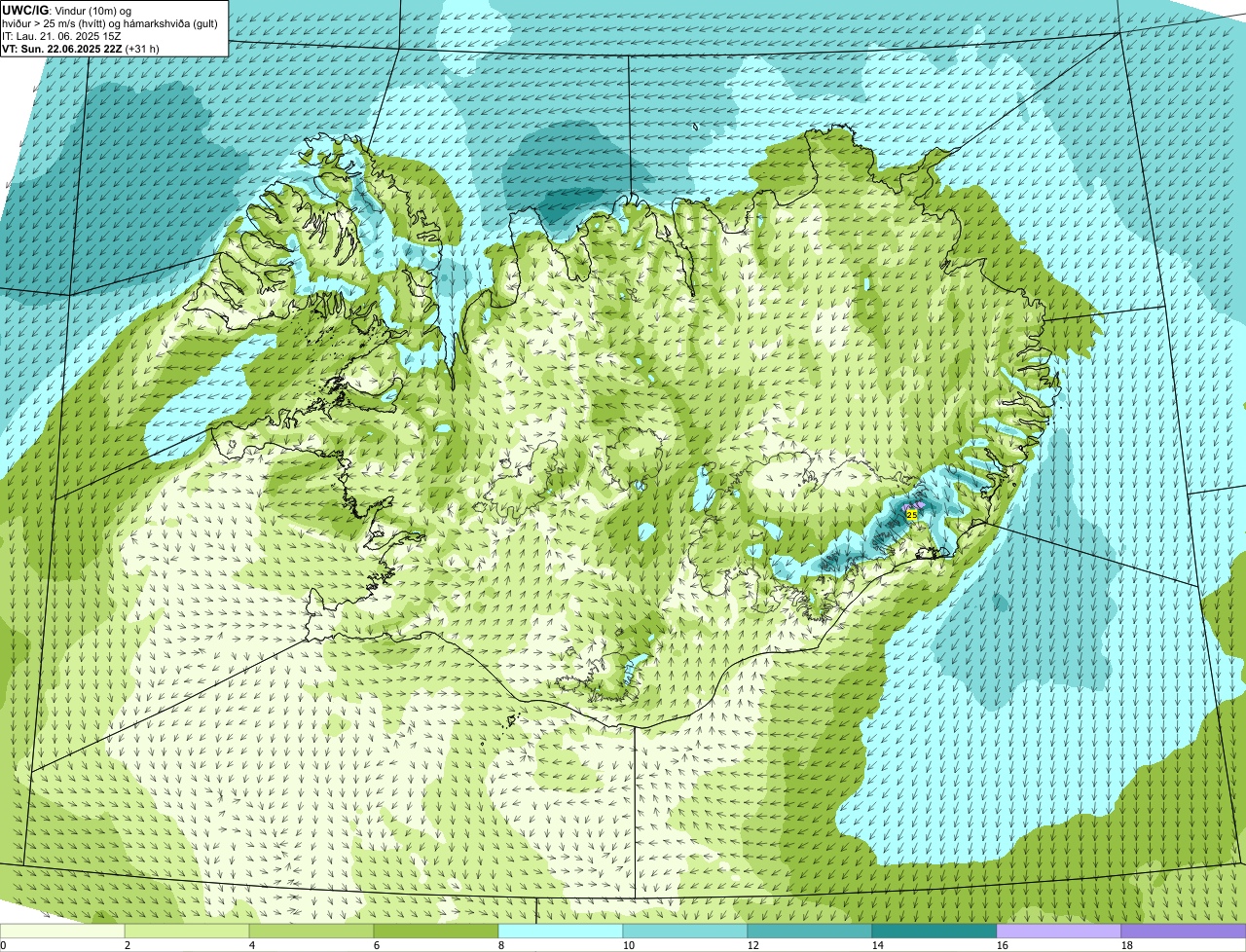Image resolution: width=1246 pixels, height=952 pixels.
Task: Click the '14' label on the legend scale
Action: (878, 945)
